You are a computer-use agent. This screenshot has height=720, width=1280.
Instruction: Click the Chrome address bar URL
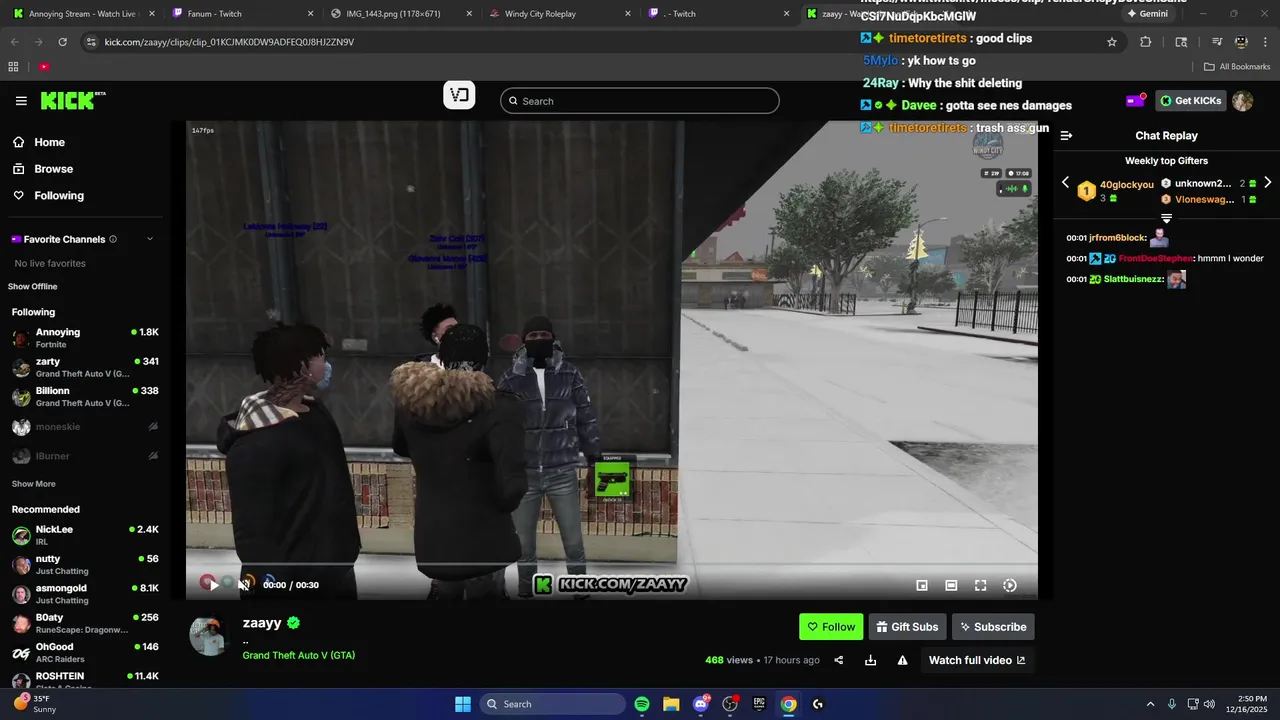coord(229,42)
